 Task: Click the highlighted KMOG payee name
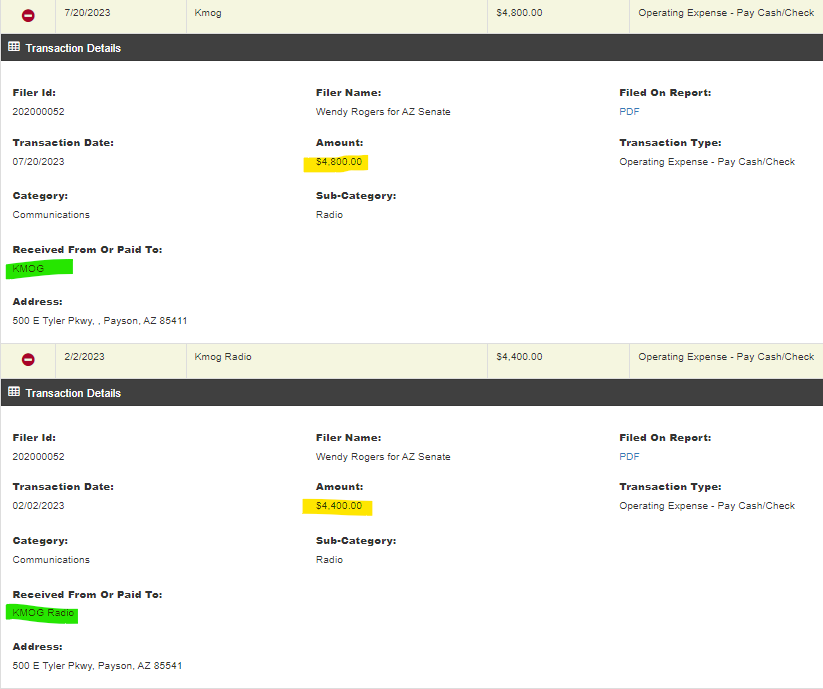28,269
